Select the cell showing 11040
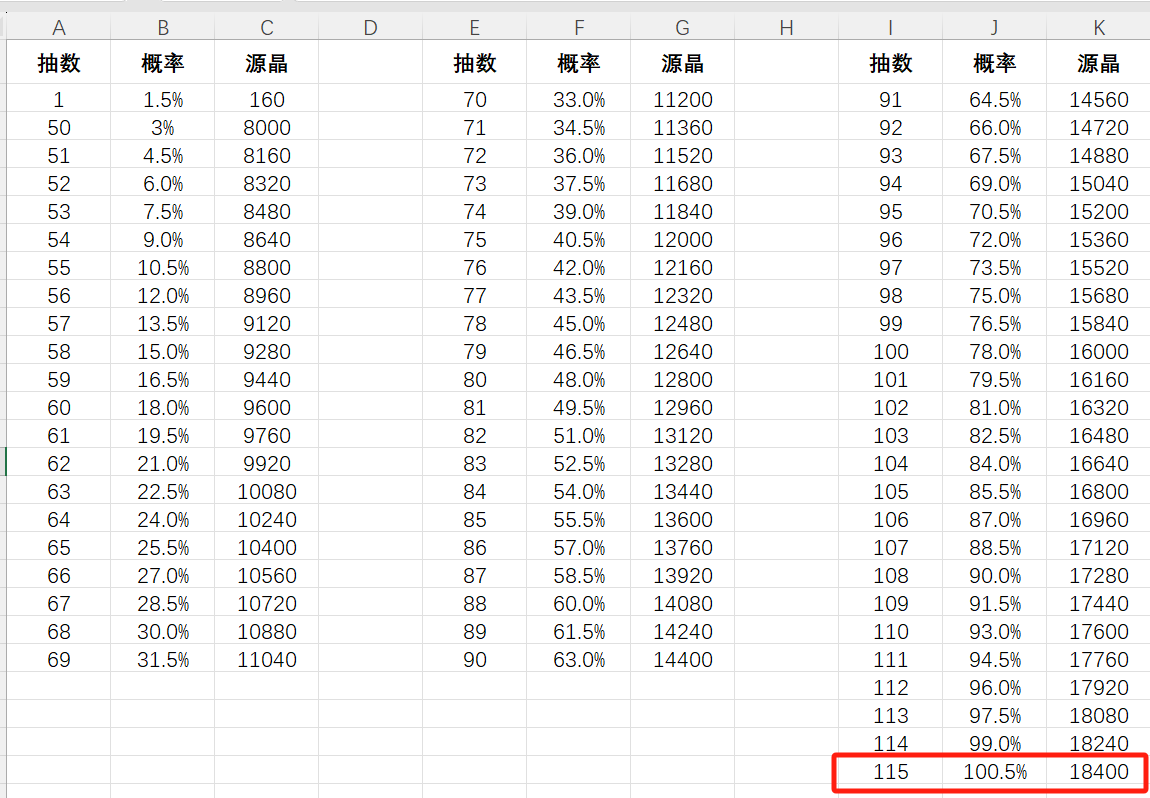The width and height of the screenshot is (1150, 798). pos(267,659)
